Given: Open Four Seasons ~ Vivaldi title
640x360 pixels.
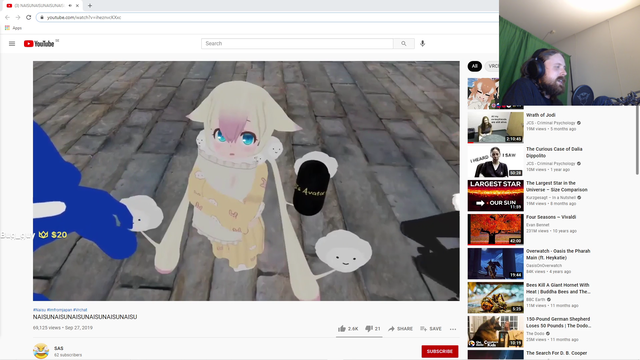Looking at the screenshot, I should 551,217.
